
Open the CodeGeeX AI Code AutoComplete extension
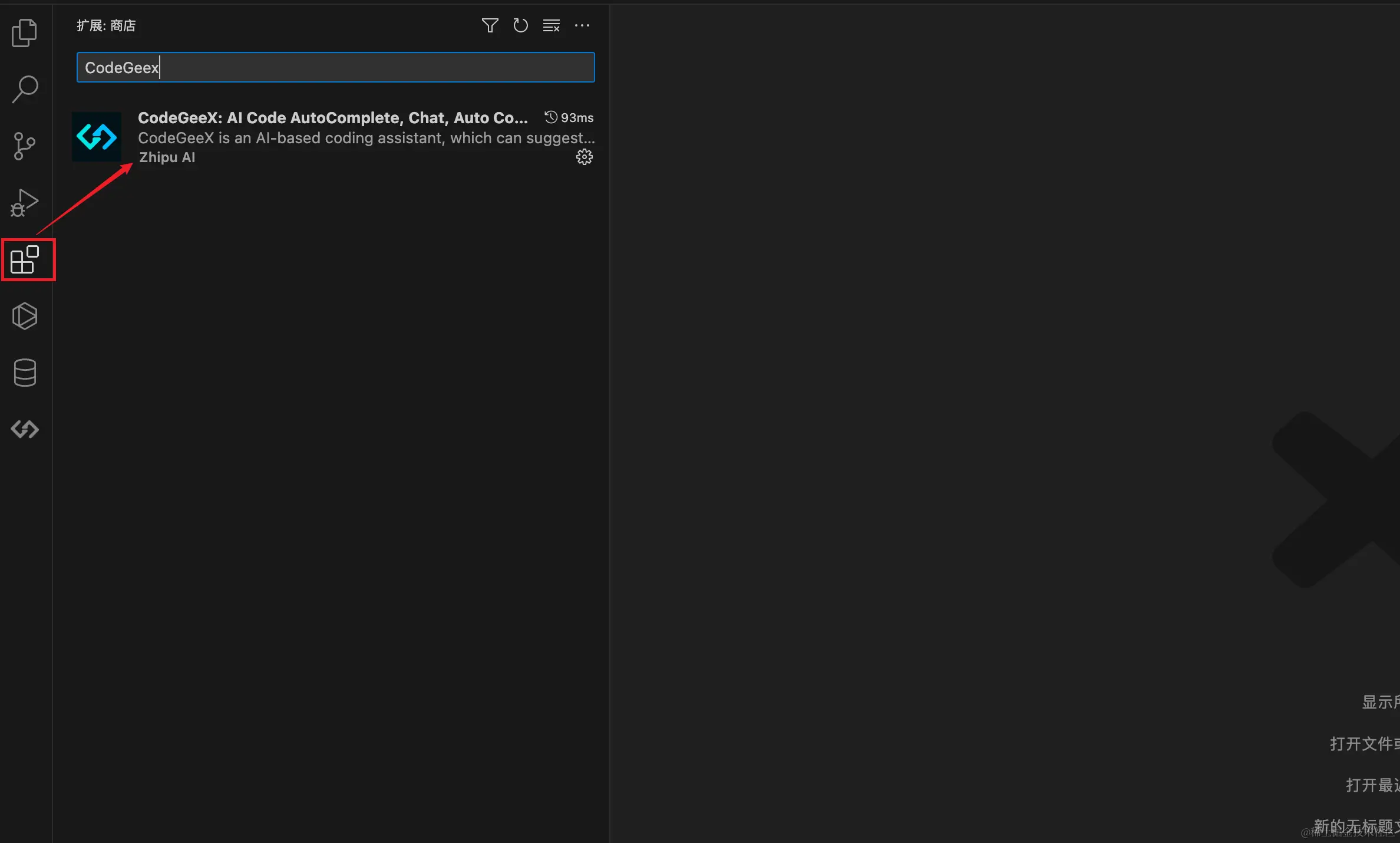(x=332, y=118)
